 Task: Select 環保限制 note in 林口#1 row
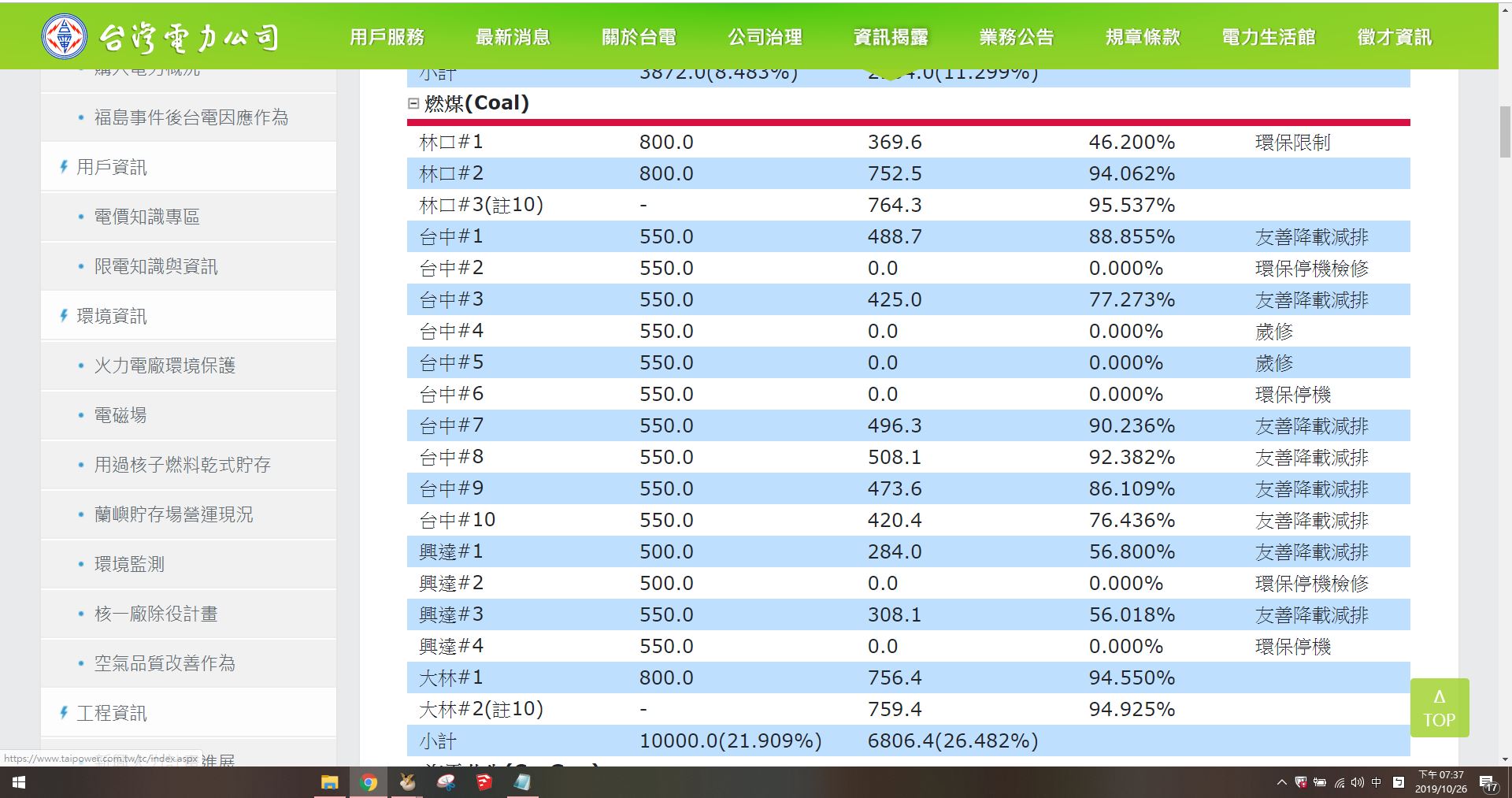tap(1292, 143)
